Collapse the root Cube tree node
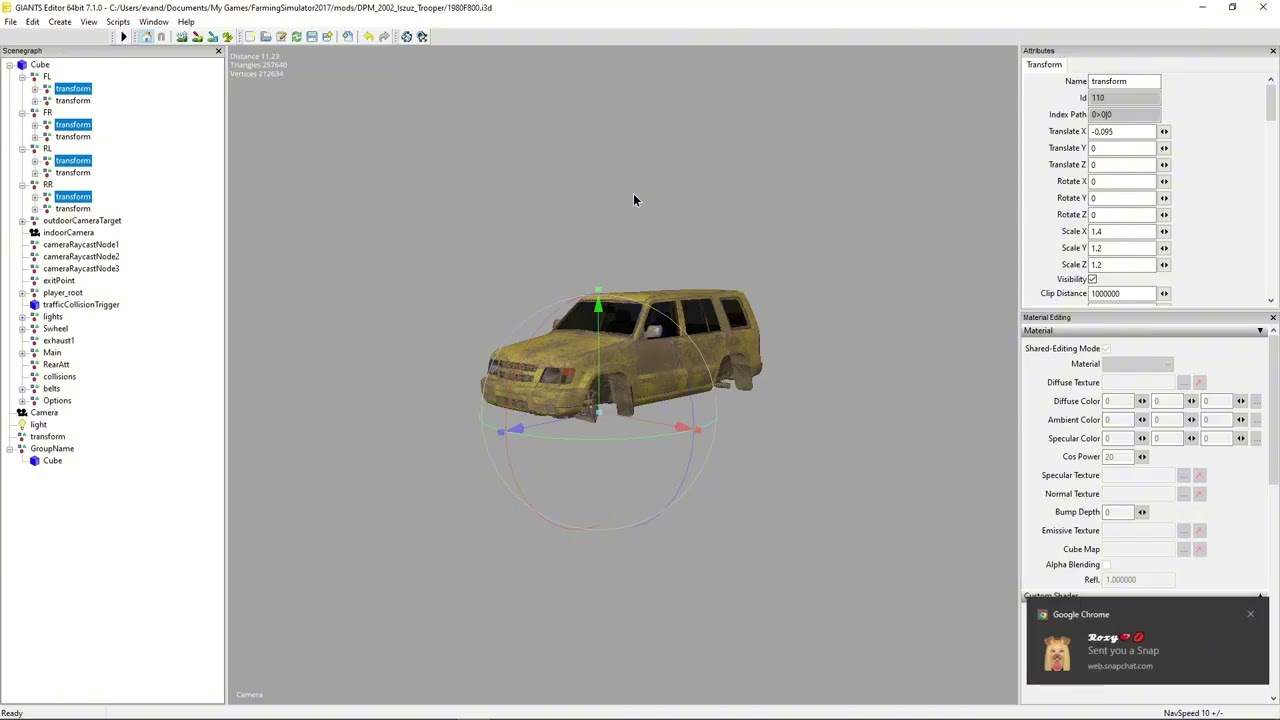The width and height of the screenshot is (1280, 720). coord(9,65)
